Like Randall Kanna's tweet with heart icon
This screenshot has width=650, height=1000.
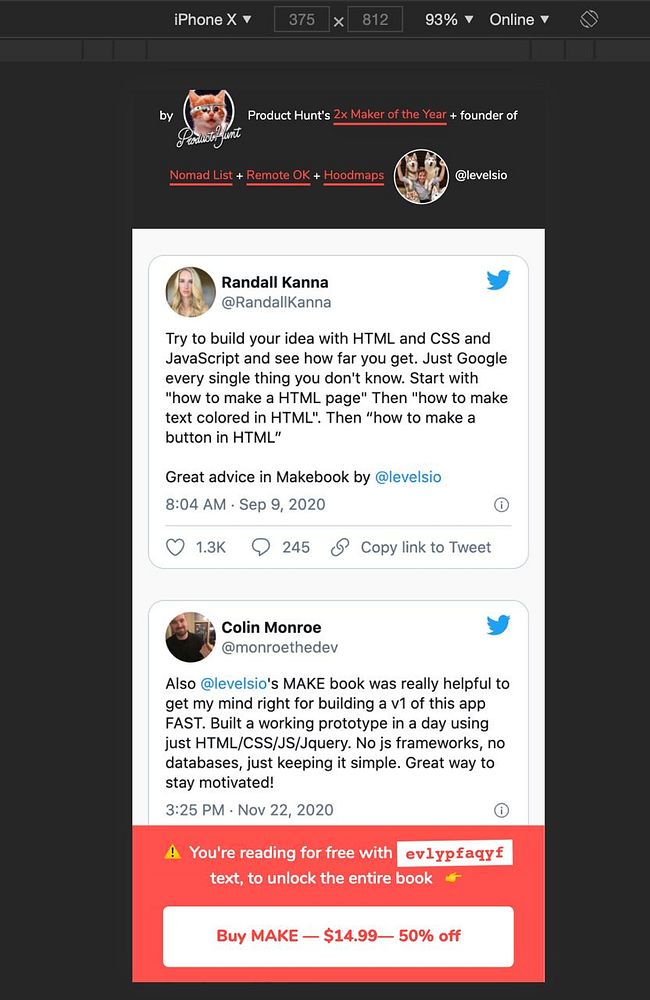click(x=175, y=547)
